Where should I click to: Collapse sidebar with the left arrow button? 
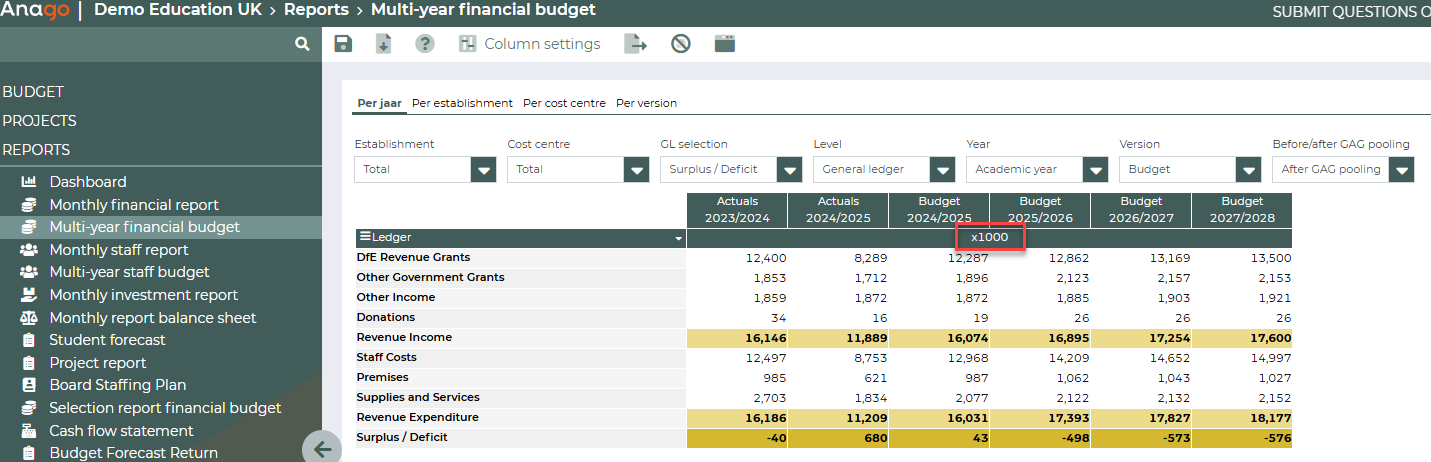coord(321,449)
